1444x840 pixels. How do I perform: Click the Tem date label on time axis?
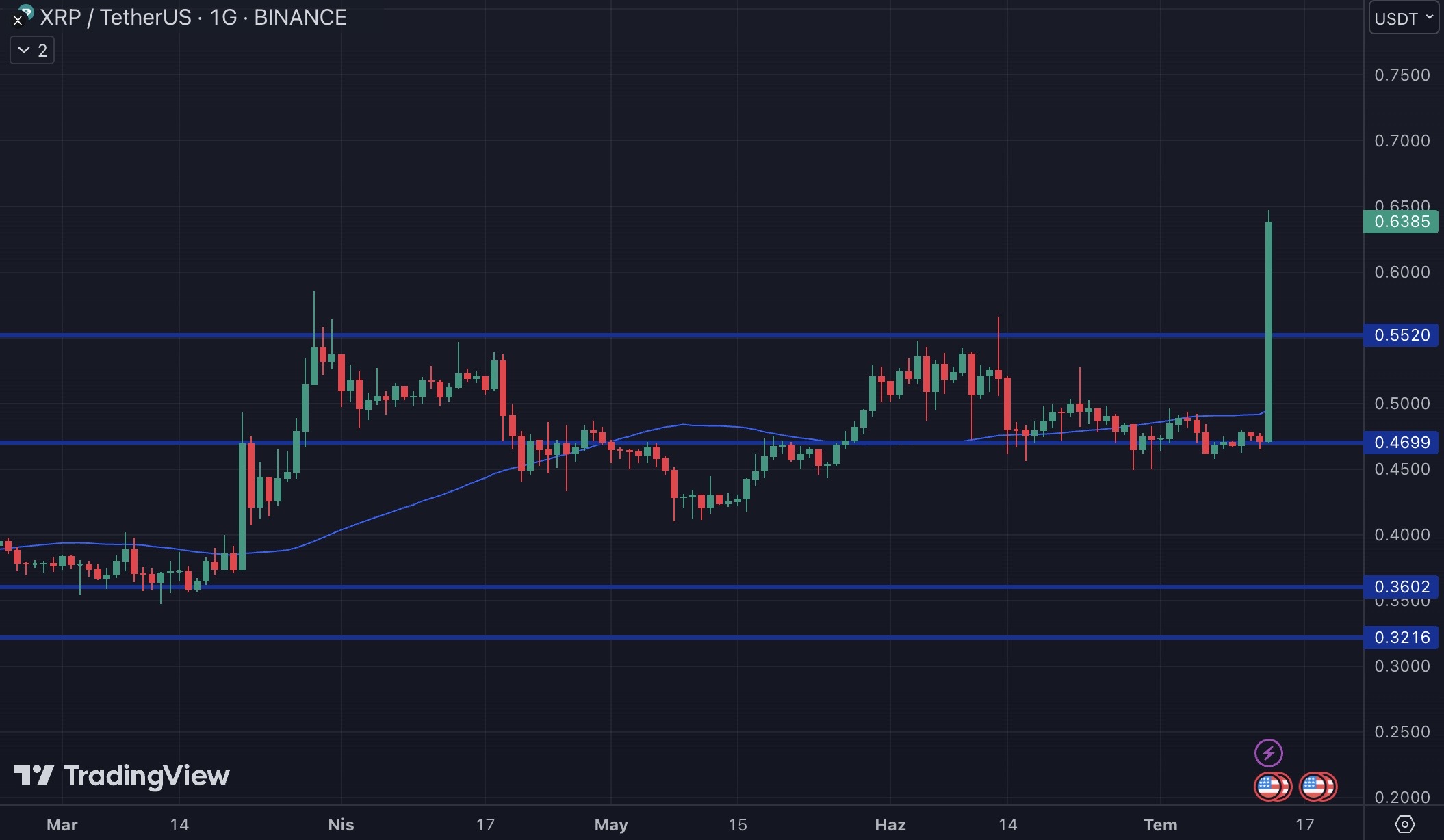1161,824
